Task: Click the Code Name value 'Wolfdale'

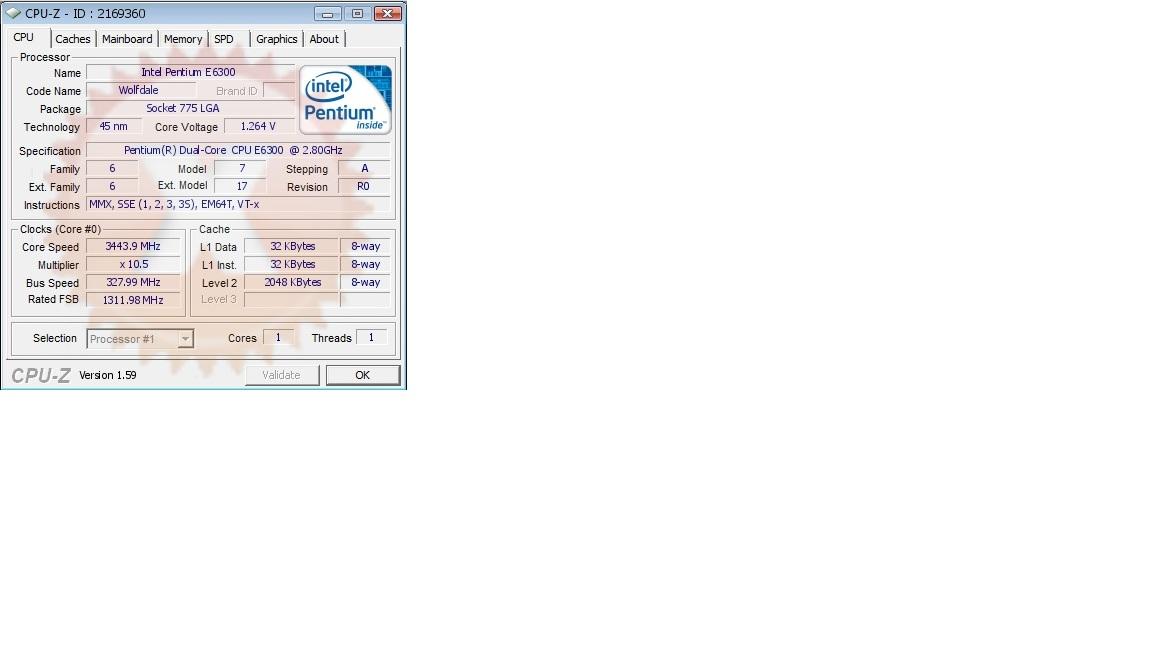Action: coord(140,90)
